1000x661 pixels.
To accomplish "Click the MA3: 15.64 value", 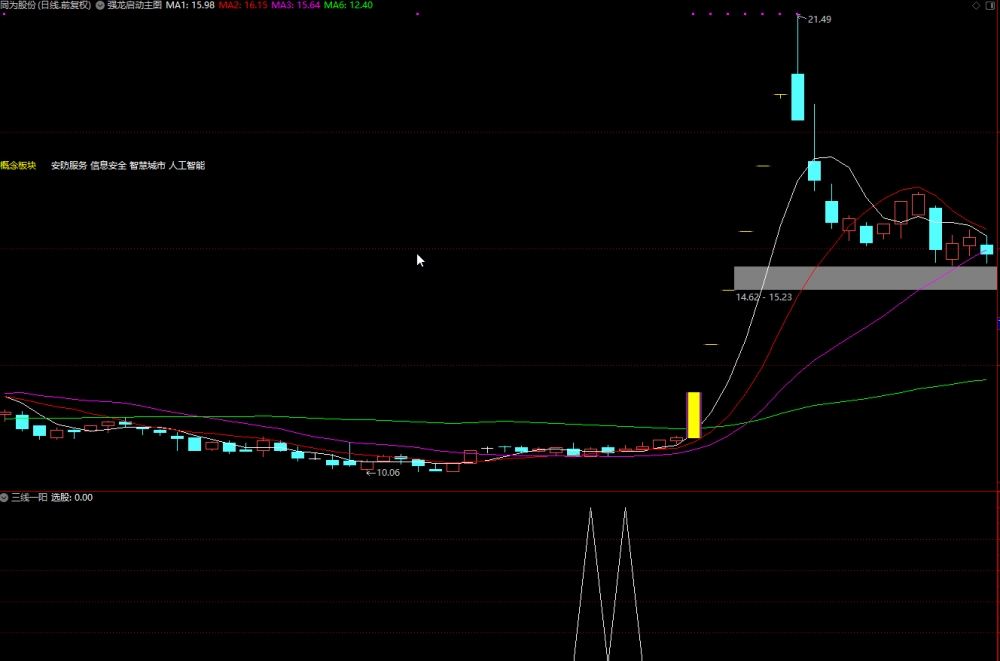I will point(296,5).
